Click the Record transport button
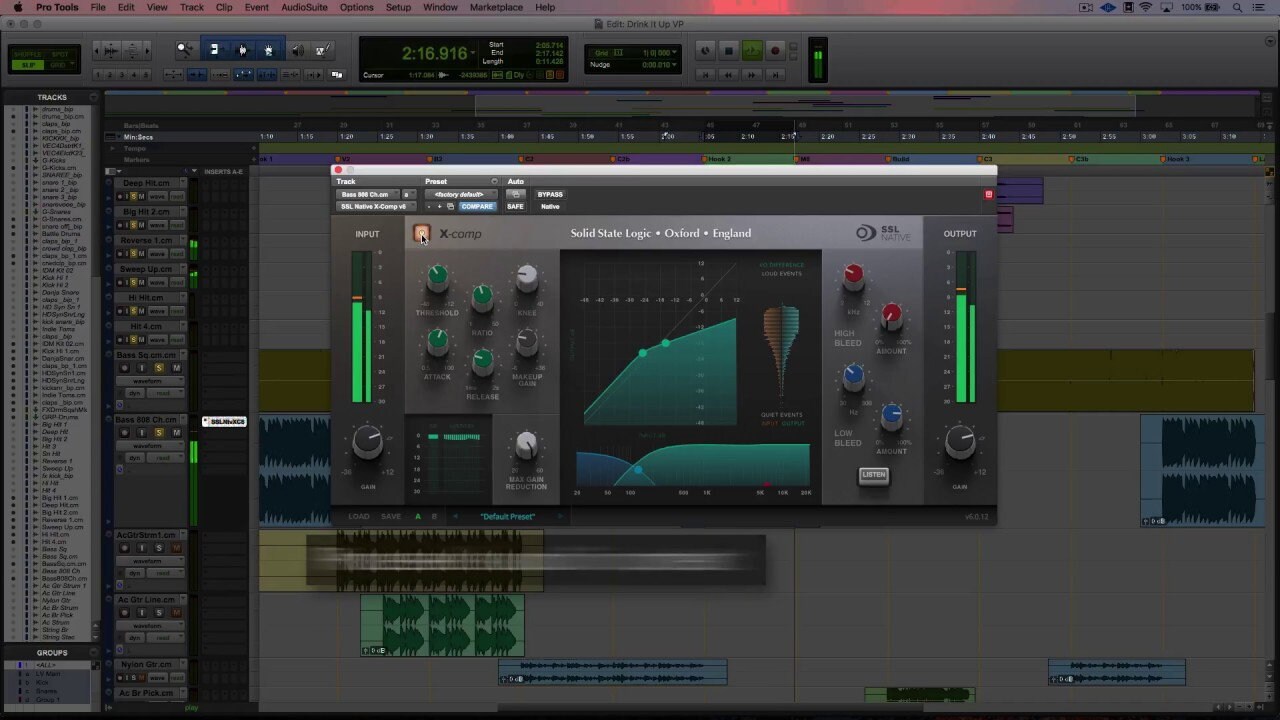 pos(774,51)
